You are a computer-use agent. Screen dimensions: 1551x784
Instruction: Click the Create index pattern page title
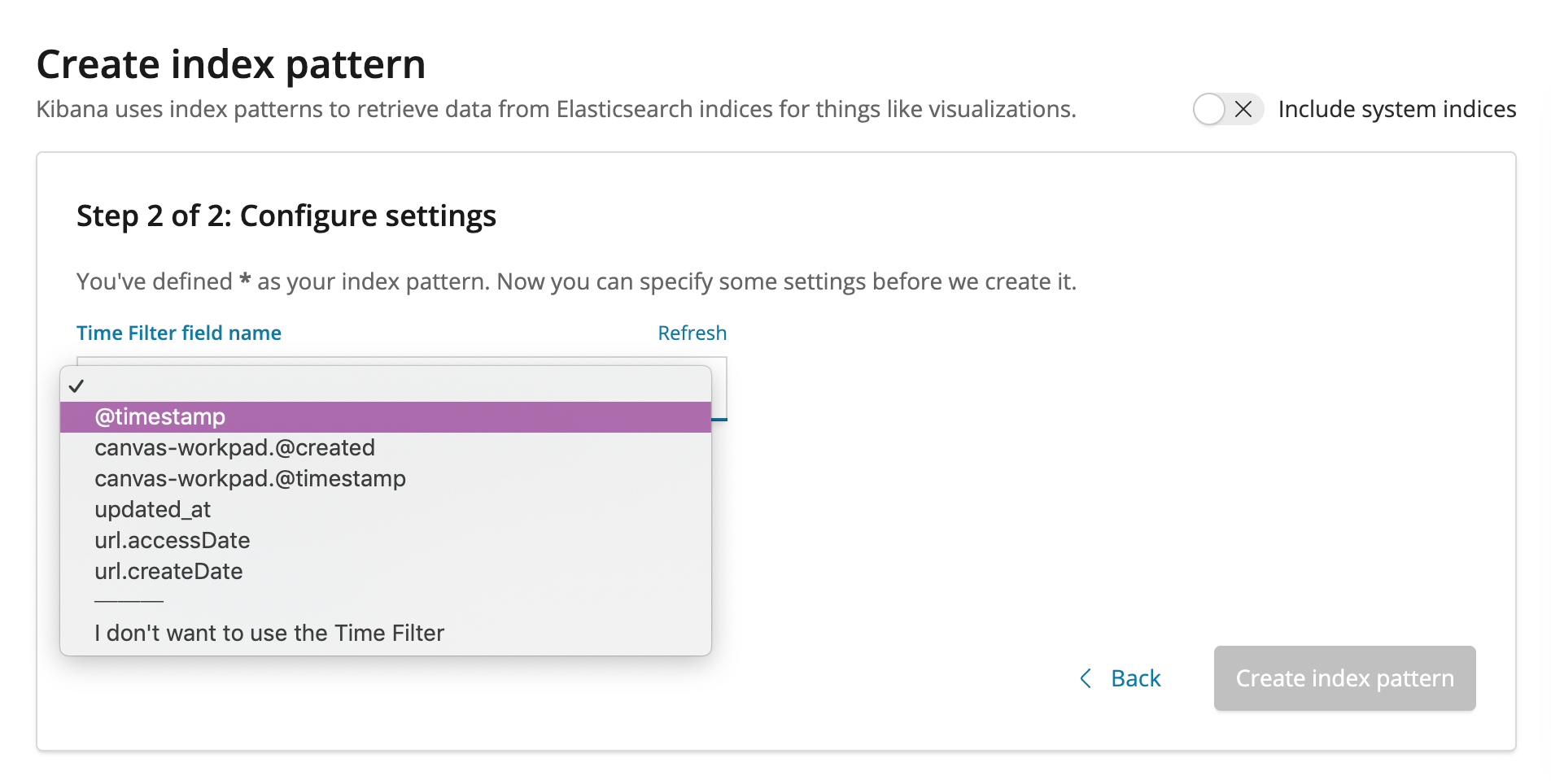pyautogui.click(x=231, y=64)
